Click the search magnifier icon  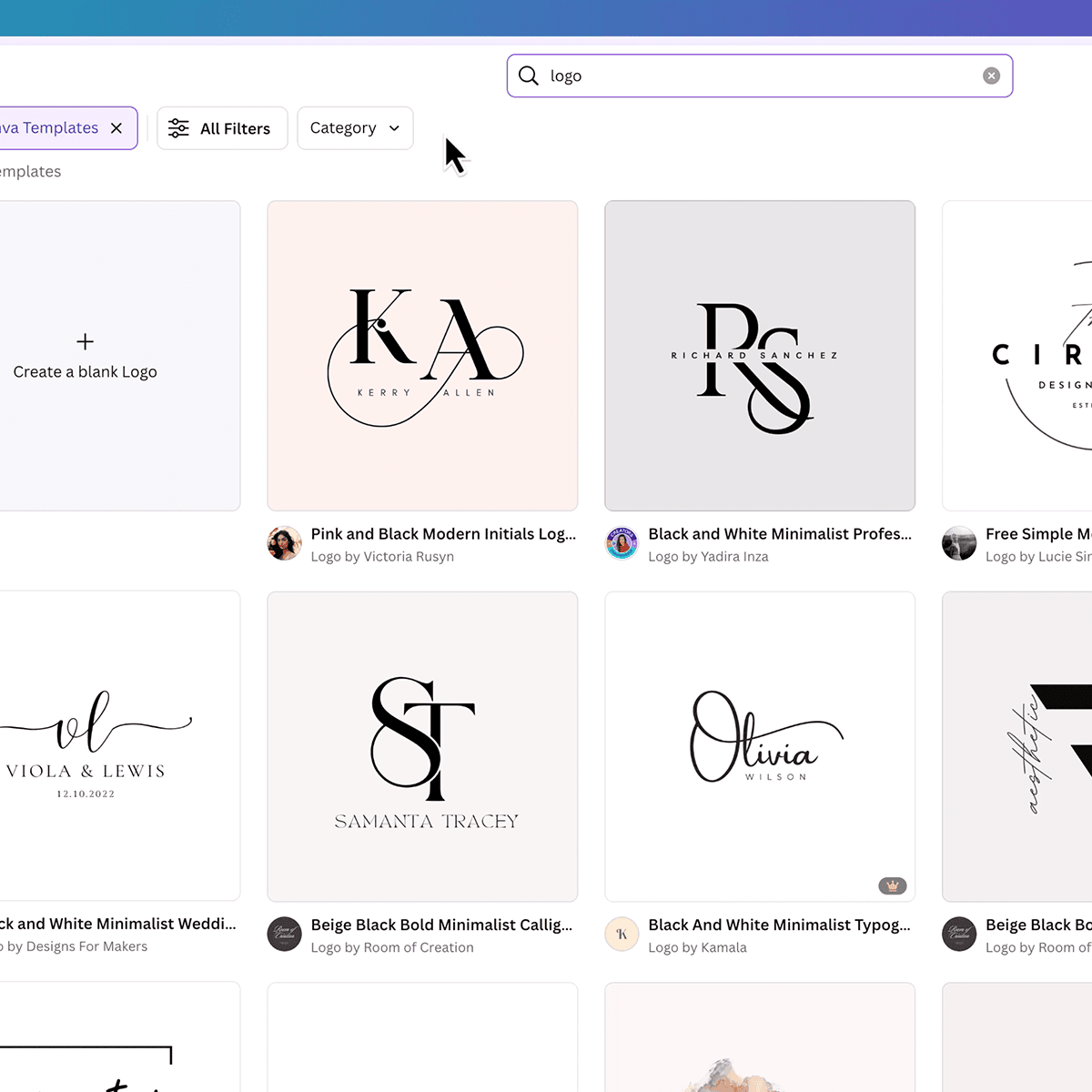pos(528,76)
